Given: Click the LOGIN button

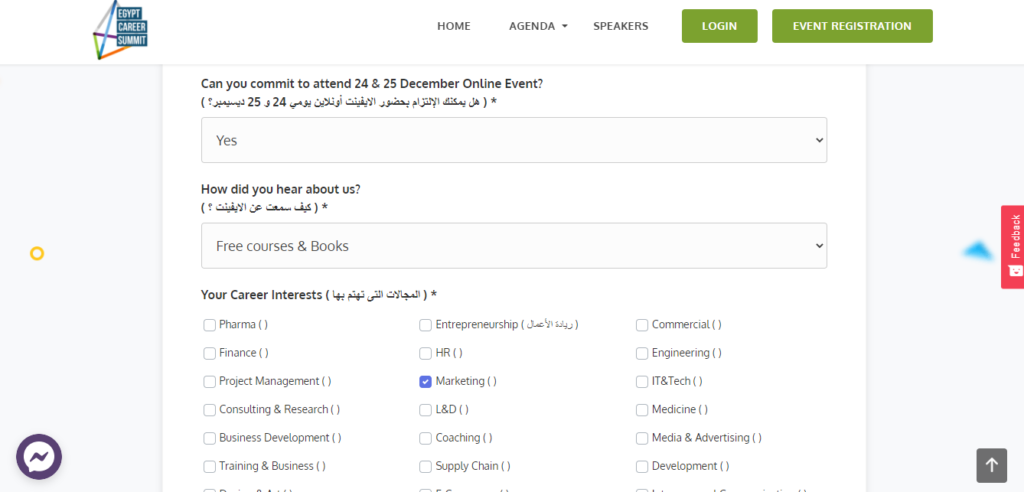Looking at the screenshot, I should tap(720, 26).
